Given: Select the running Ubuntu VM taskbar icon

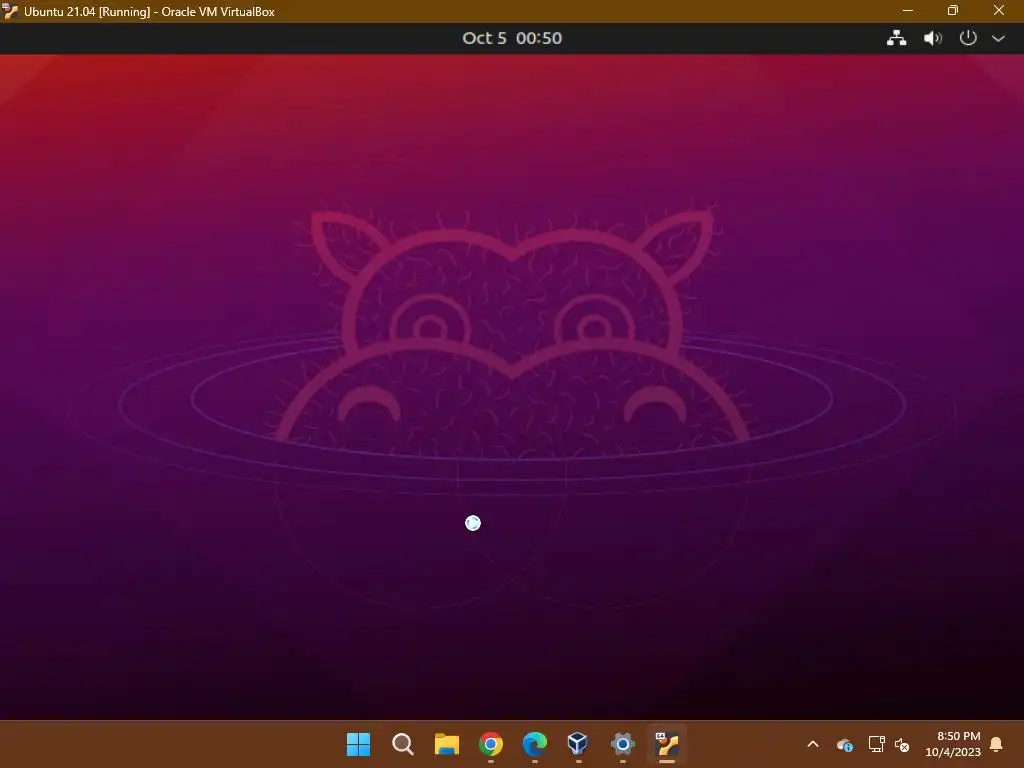Looking at the screenshot, I should pyautogui.click(x=667, y=744).
